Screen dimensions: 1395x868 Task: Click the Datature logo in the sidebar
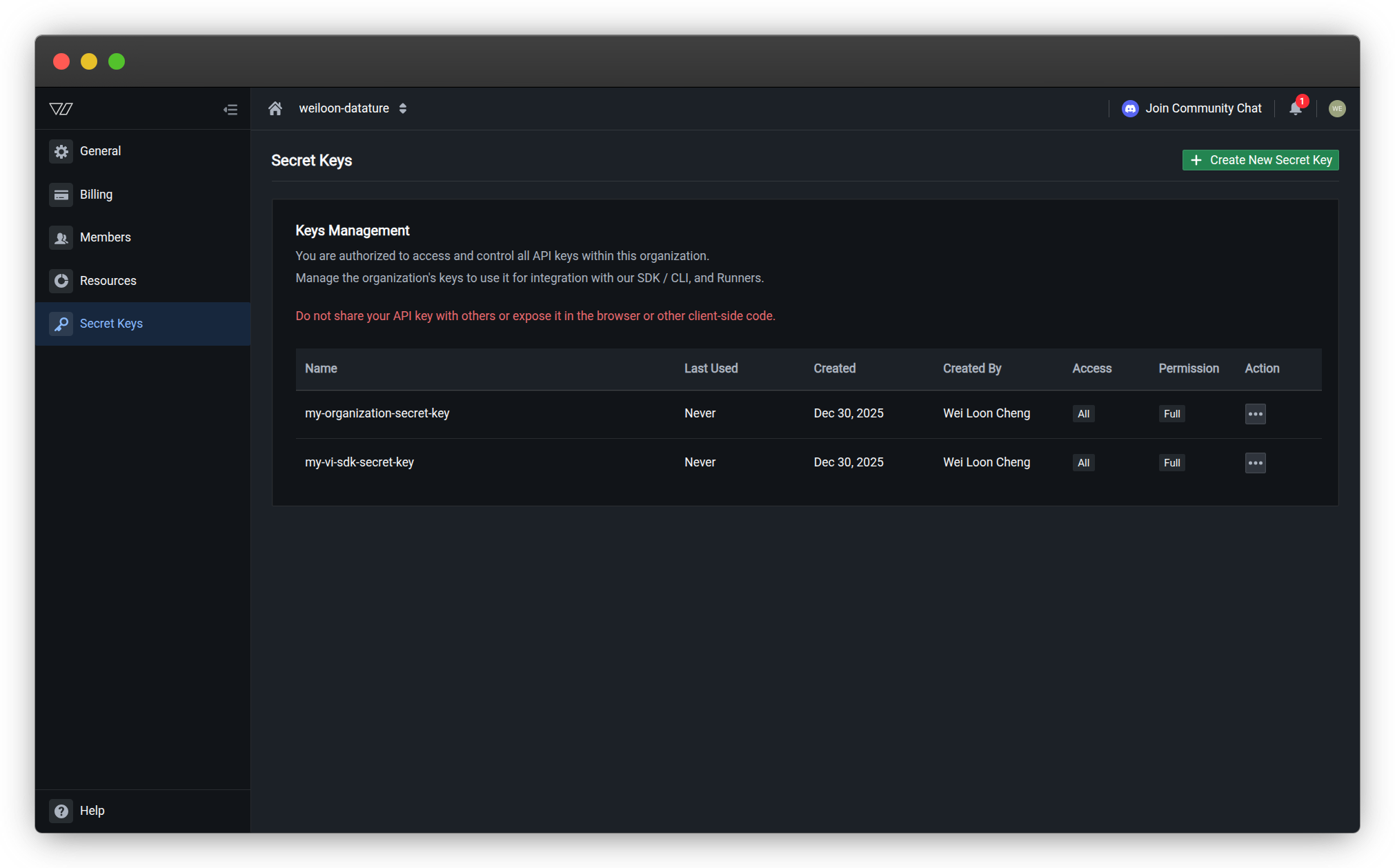tap(60, 108)
